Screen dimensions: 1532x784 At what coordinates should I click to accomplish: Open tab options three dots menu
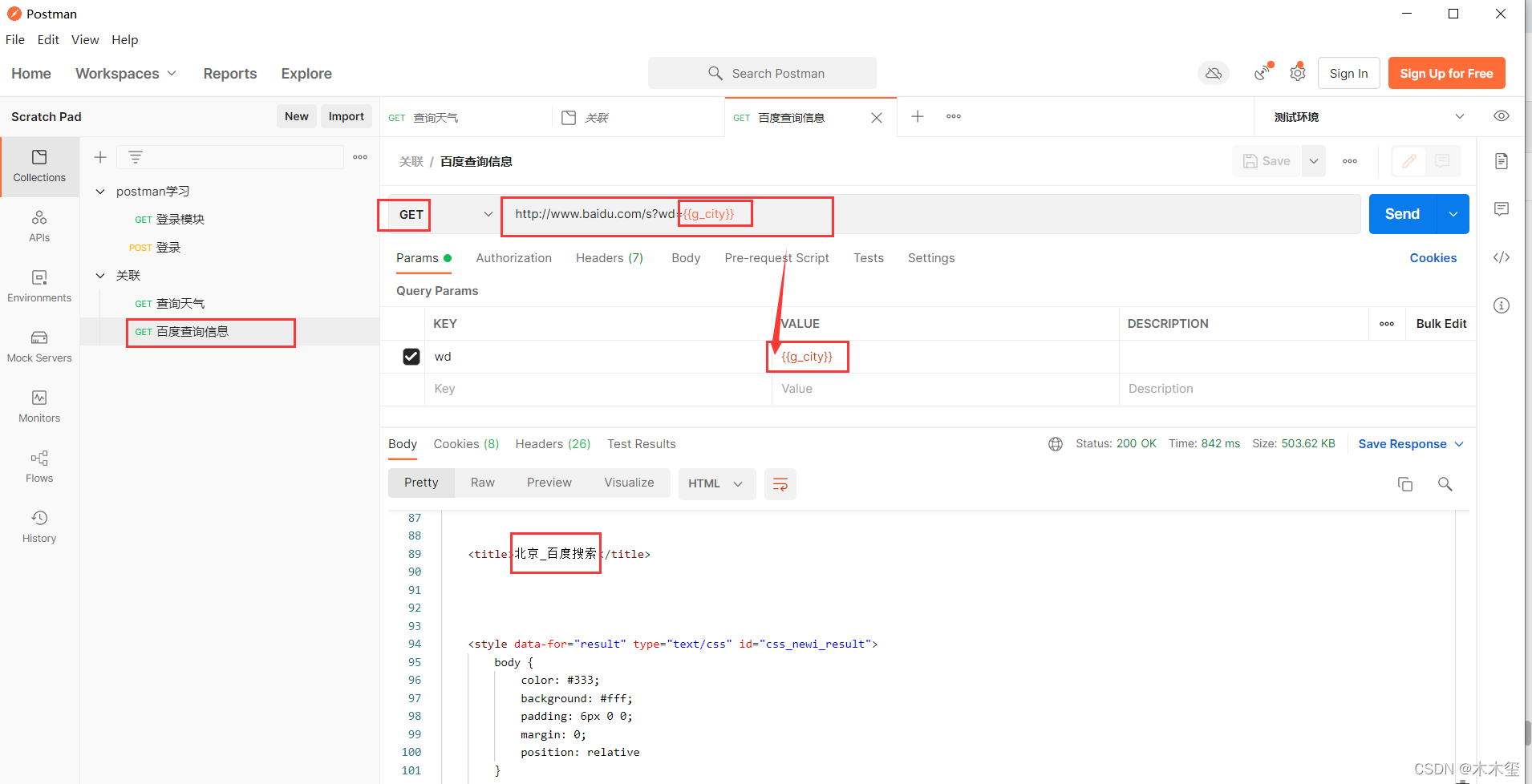pyautogui.click(x=954, y=117)
